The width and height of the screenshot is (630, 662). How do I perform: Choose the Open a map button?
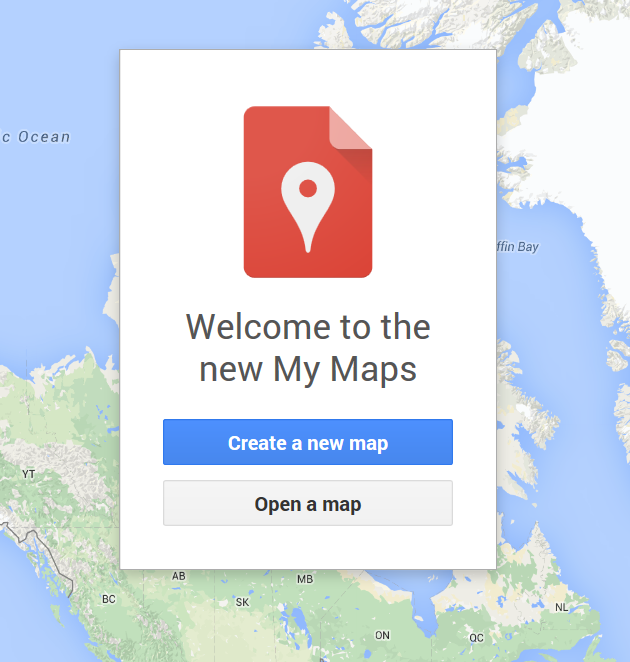[308, 503]
